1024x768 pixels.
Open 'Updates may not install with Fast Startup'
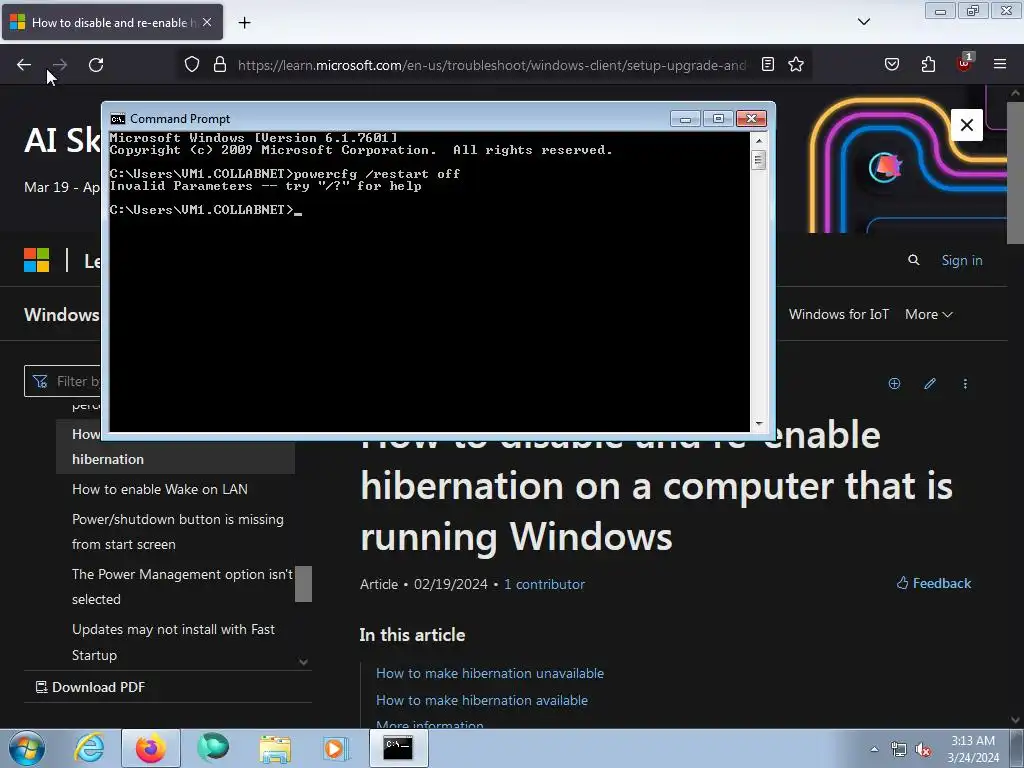173,642
